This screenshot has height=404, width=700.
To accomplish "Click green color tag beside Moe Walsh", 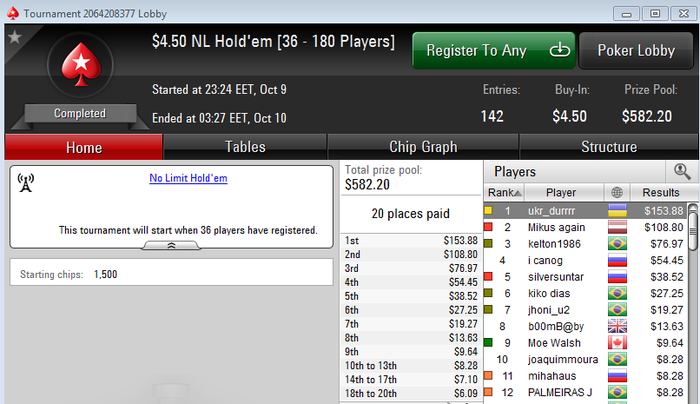I will [488, 342].
